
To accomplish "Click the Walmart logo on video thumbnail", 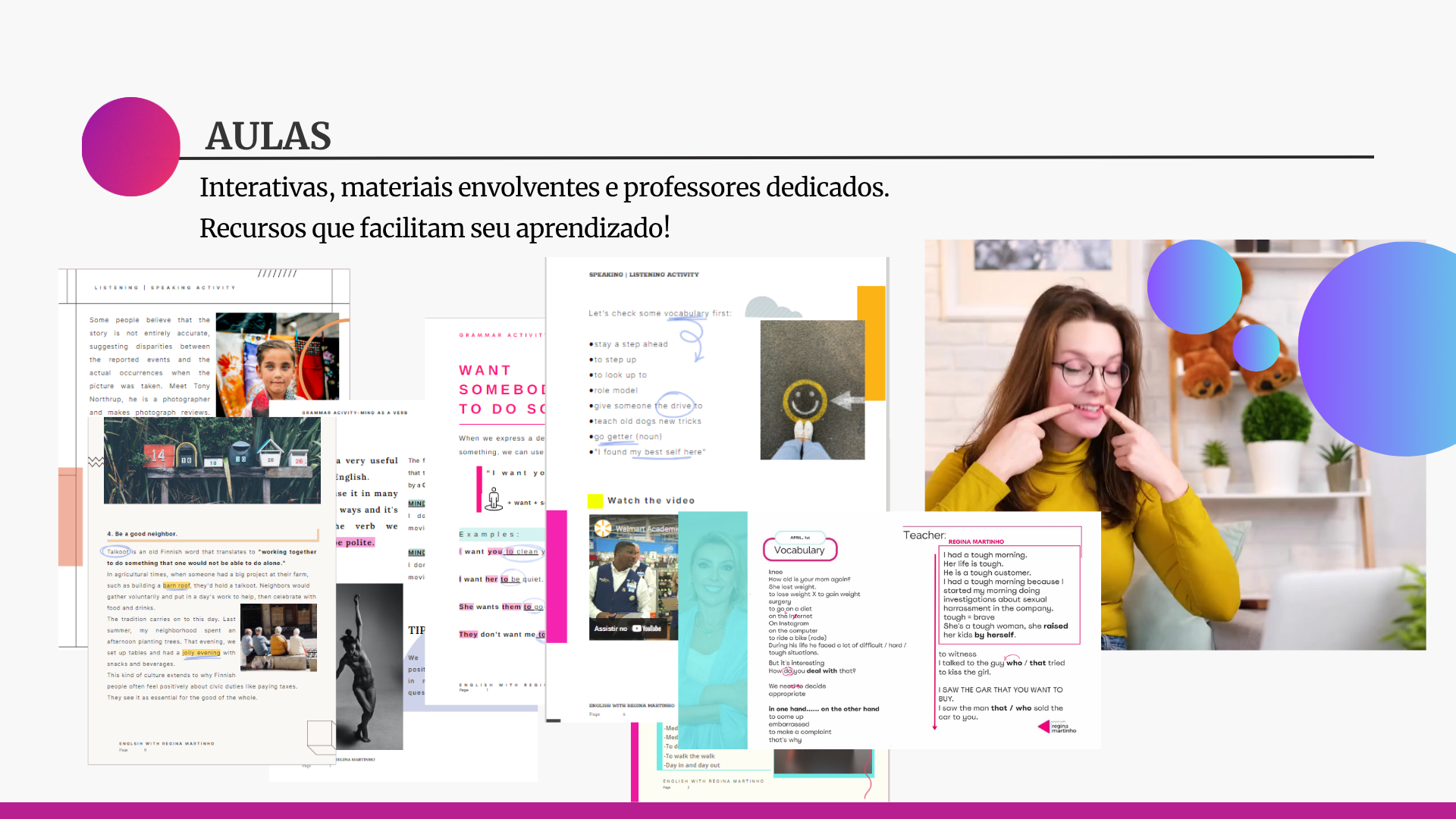I will pyautogui.click(x=603, y=529).
